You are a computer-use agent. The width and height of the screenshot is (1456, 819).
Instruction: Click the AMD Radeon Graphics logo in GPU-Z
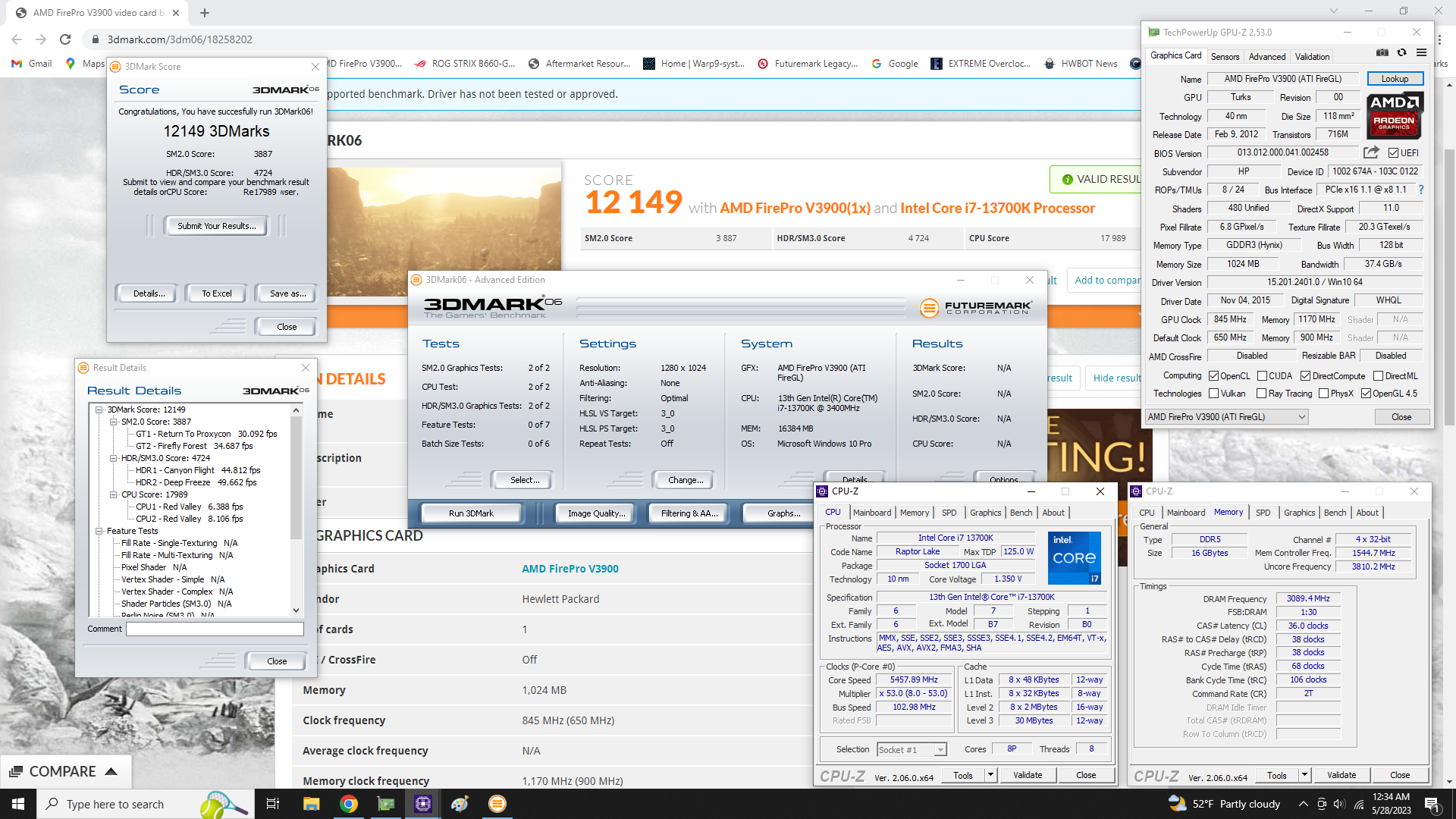click(x=1395, y=115)
